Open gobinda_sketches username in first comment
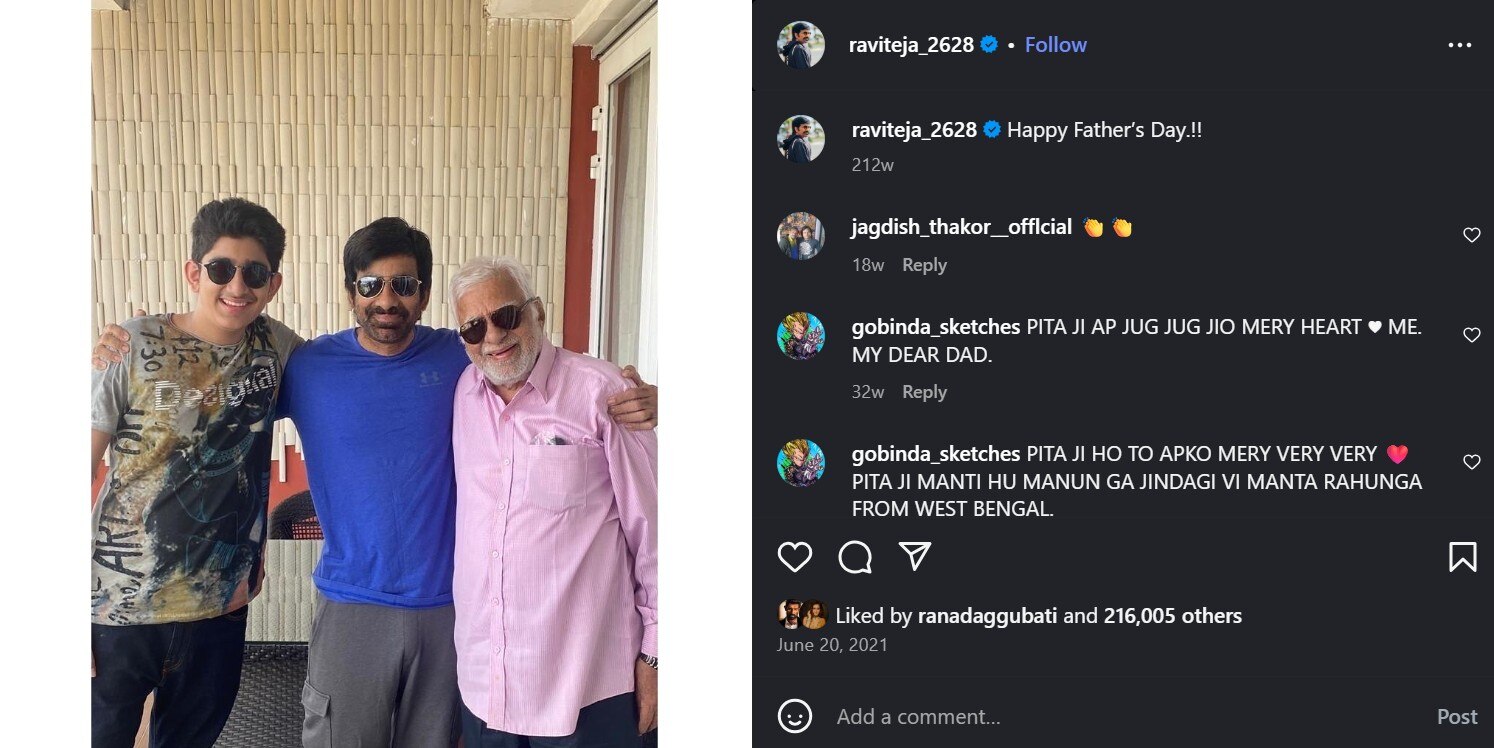 point(936,327)
